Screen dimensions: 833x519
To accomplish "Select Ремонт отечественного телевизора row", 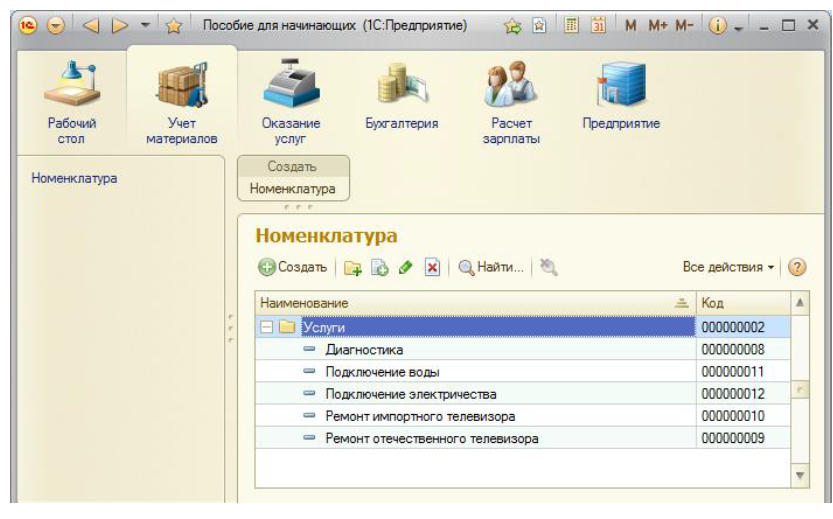I will (x=523, y=438).
